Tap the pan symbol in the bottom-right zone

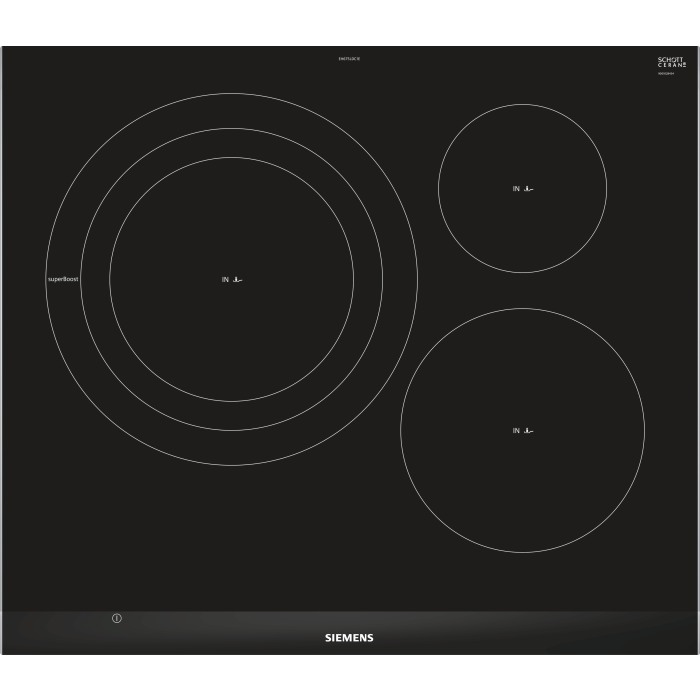529,431
